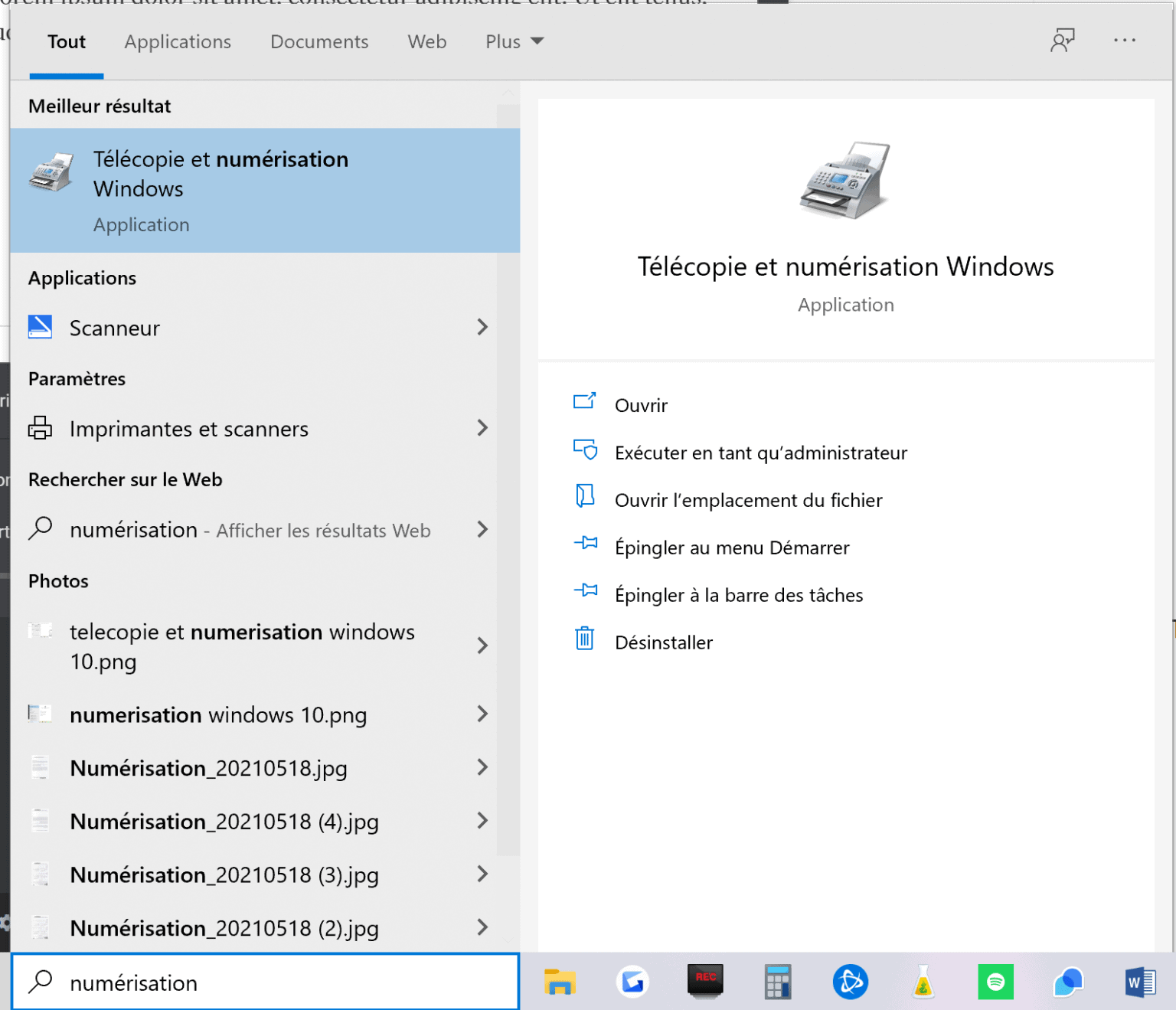Expand the Imprimantes et scanners chevron
Screen dimensions: 1176x1010
[x=482, y=428]
